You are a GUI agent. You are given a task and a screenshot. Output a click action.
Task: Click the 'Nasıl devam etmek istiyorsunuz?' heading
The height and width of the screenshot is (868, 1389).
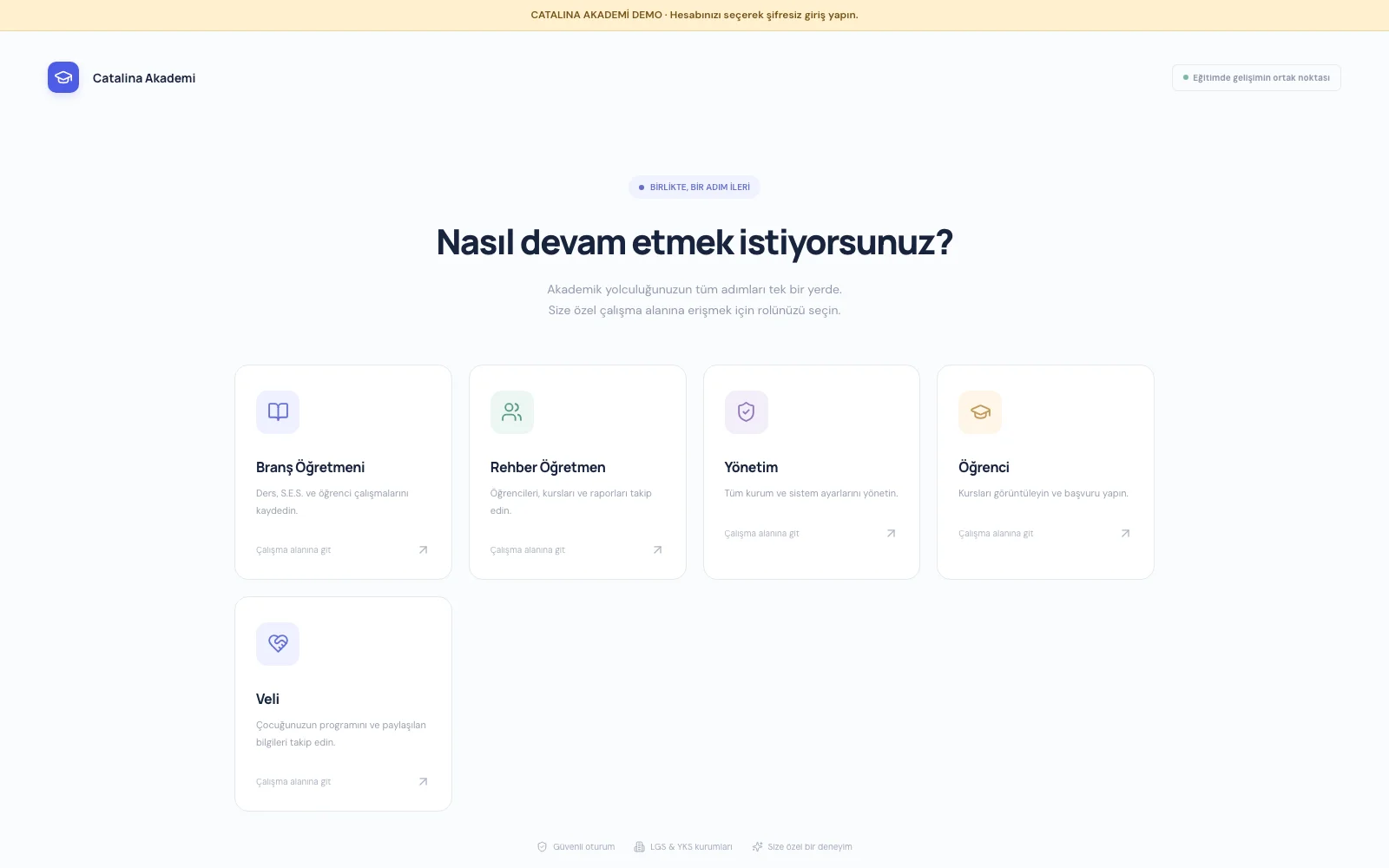coord(694,242)
